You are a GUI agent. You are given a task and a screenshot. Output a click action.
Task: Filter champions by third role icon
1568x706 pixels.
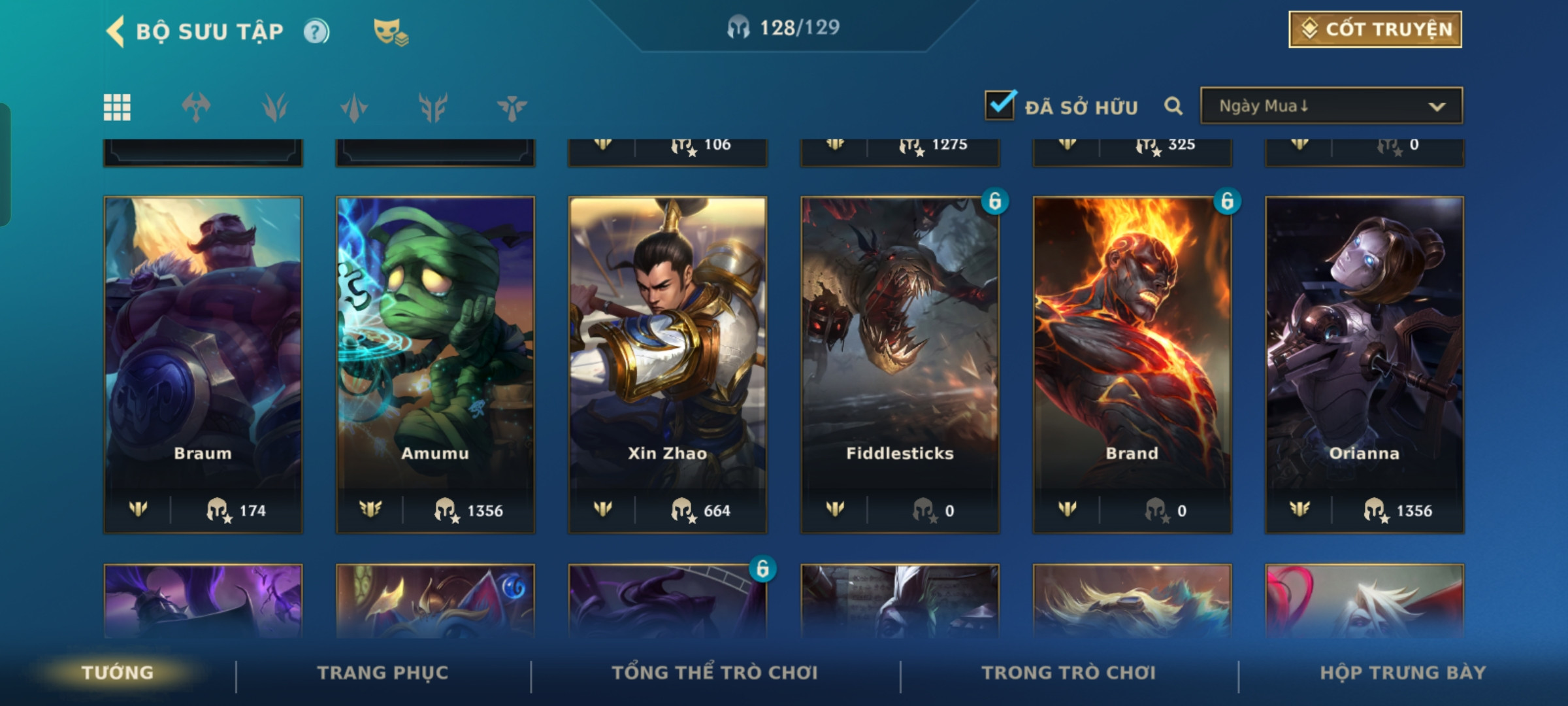354,107
